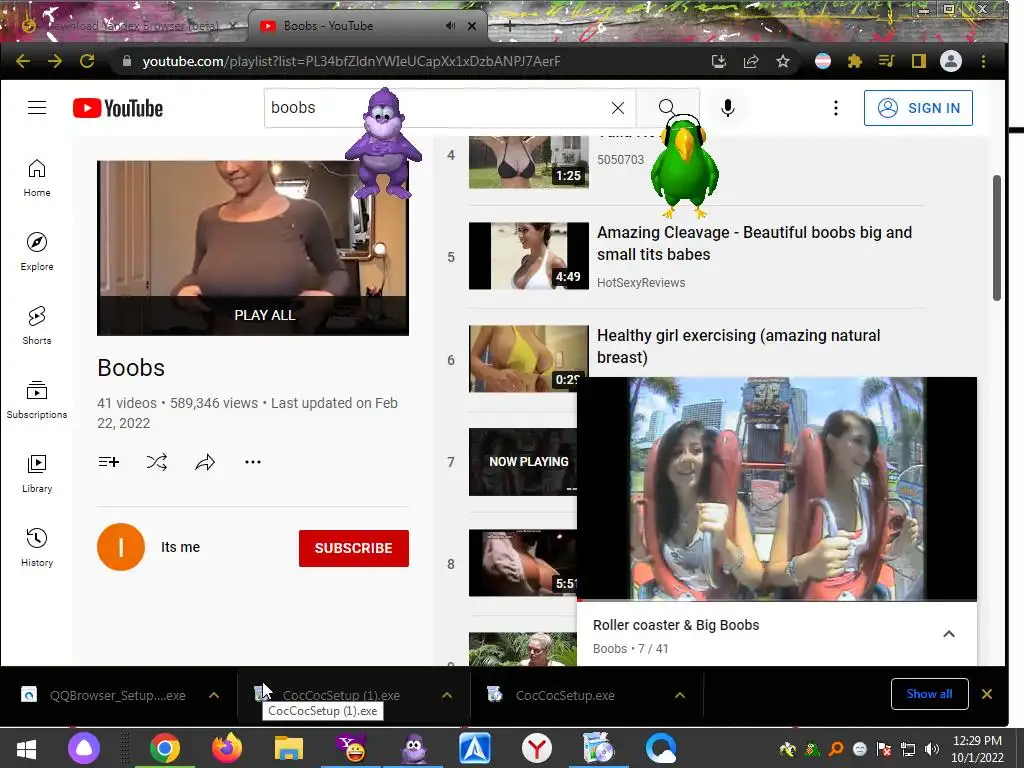
Task: Reload the YouTube page
Action: [87, 61]
